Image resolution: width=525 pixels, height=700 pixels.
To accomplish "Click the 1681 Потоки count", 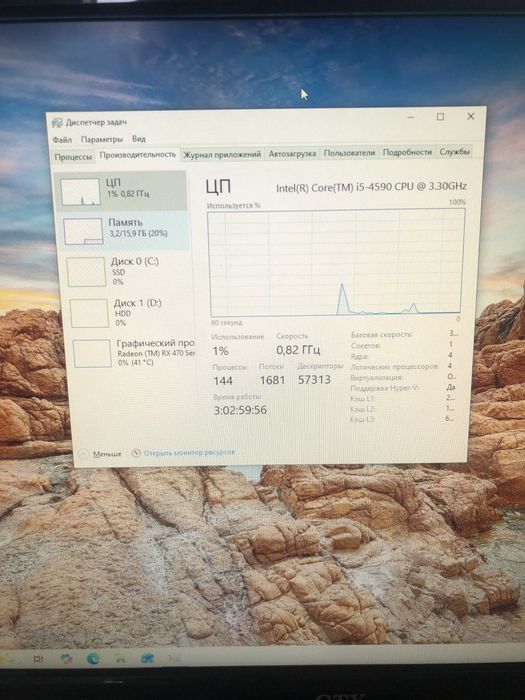I will pos(272,380).
